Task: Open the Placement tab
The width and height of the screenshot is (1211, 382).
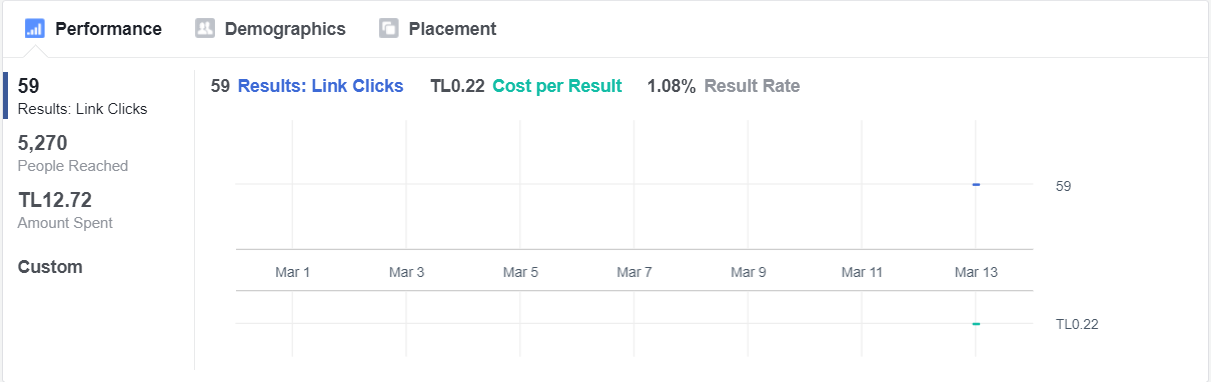Action: click(437, 29)
